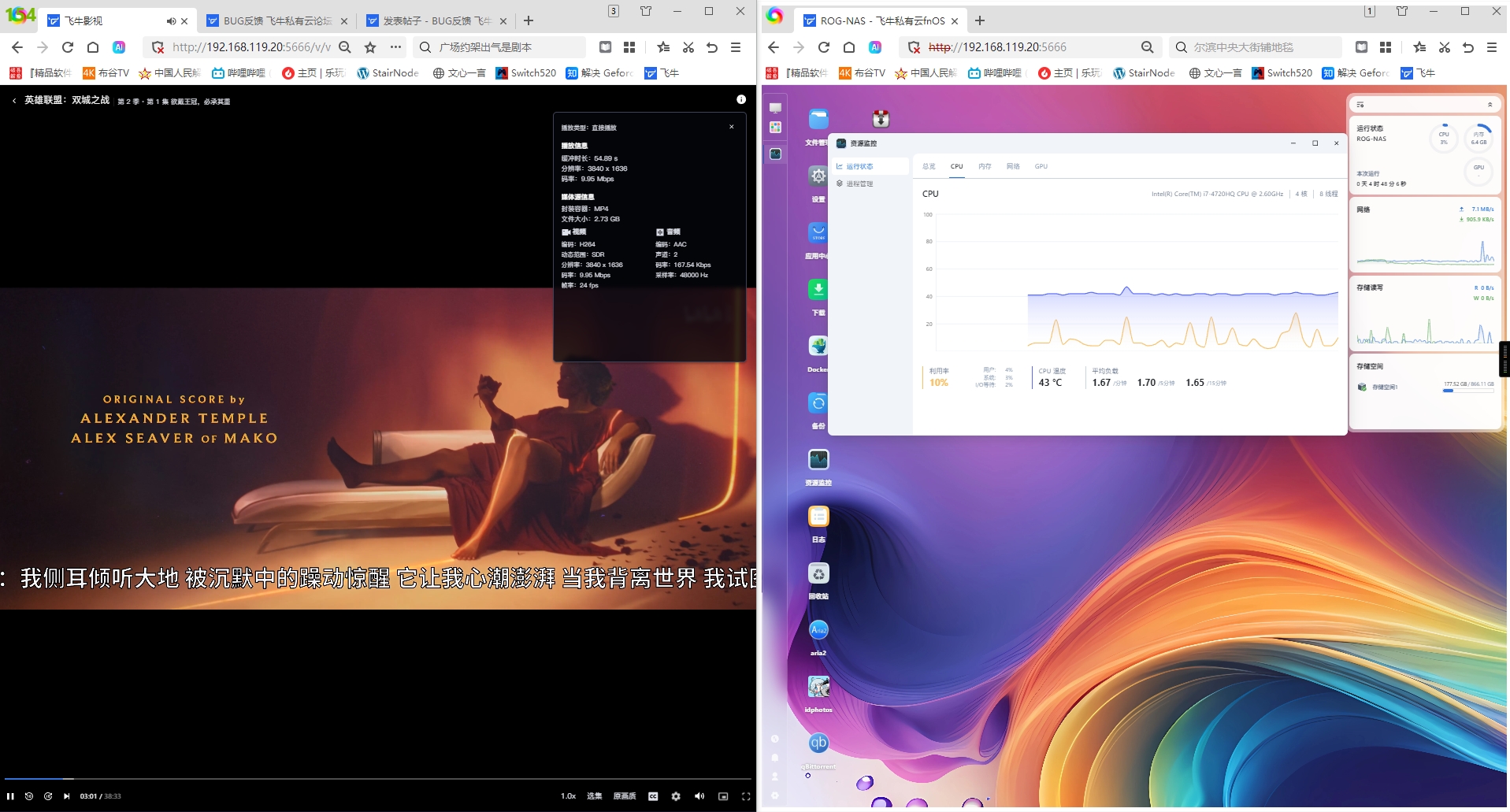Open the 1.0x playback speed menu
Image resolution: width=1510 pixels, height=812 pixels.
click(x=568, y=796)
